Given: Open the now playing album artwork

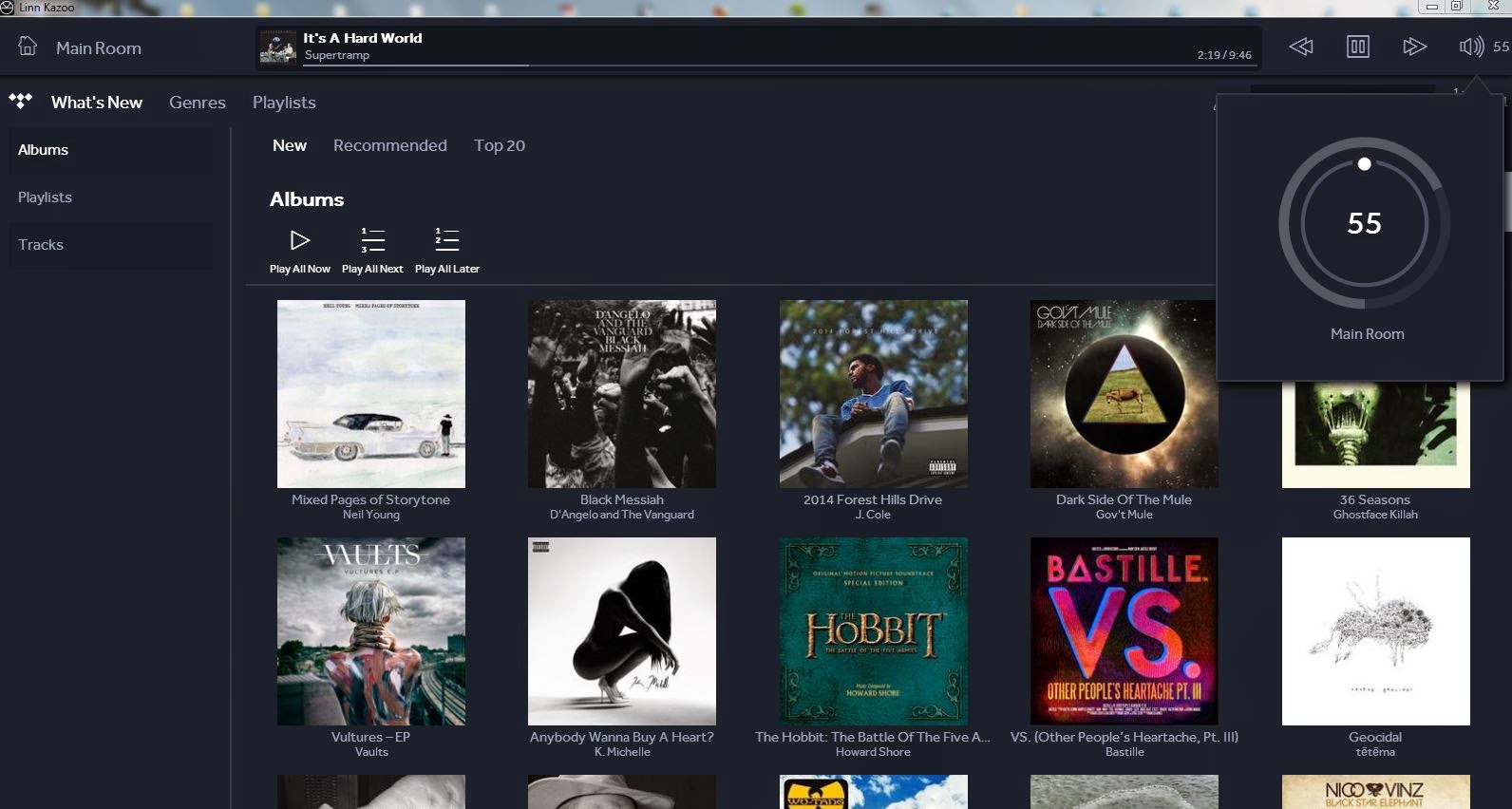Looking at the screenshot, I should 278,47.
